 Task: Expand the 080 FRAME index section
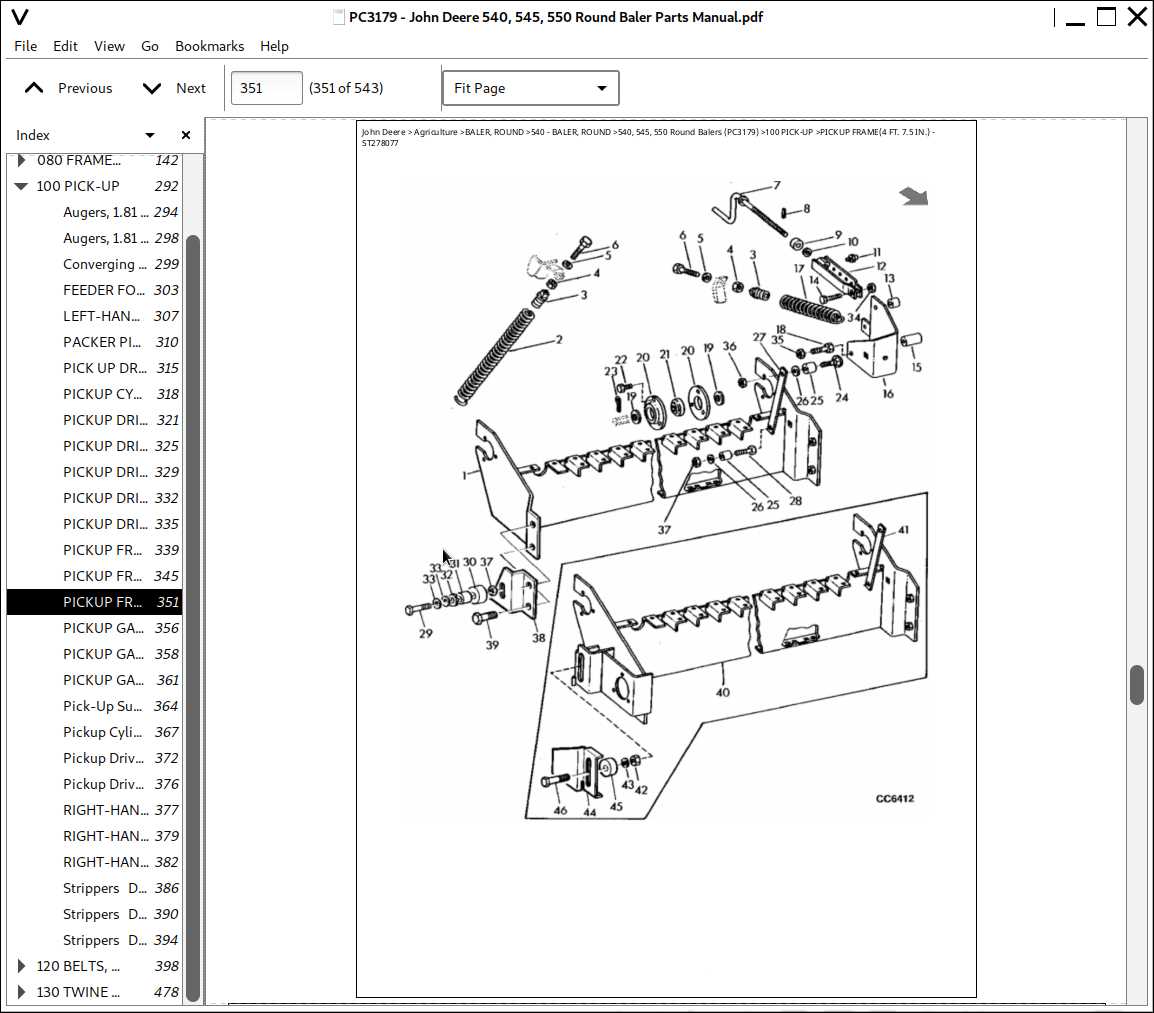pyautogui.click(x=21, y=160)
